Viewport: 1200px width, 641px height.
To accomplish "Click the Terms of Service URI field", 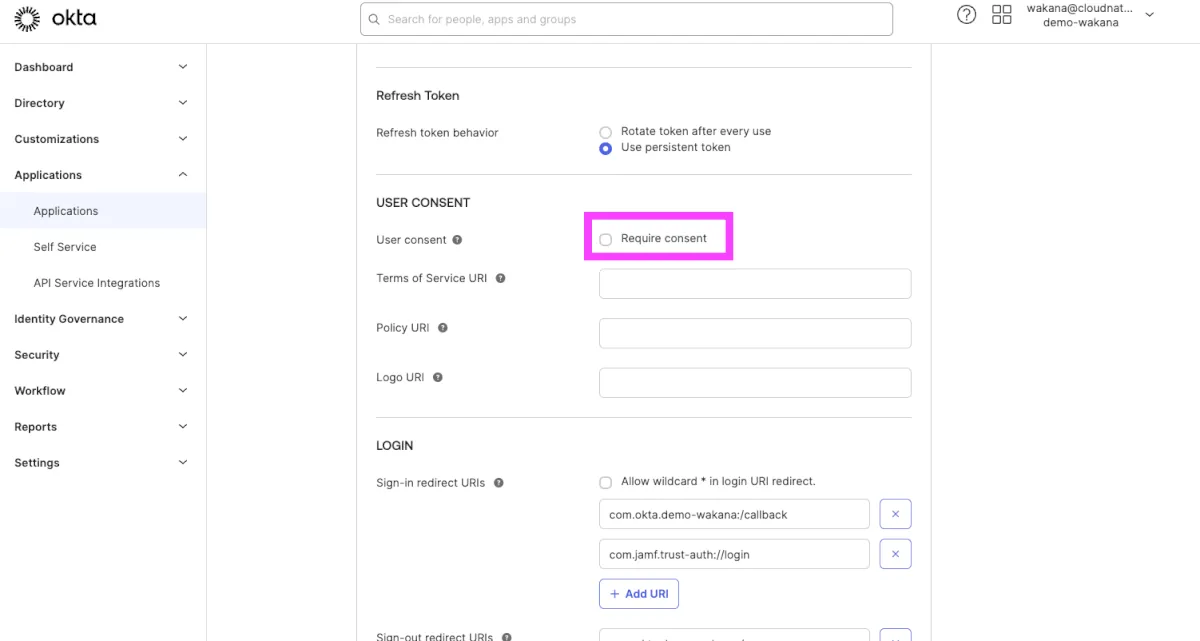I will click(755, 284).
